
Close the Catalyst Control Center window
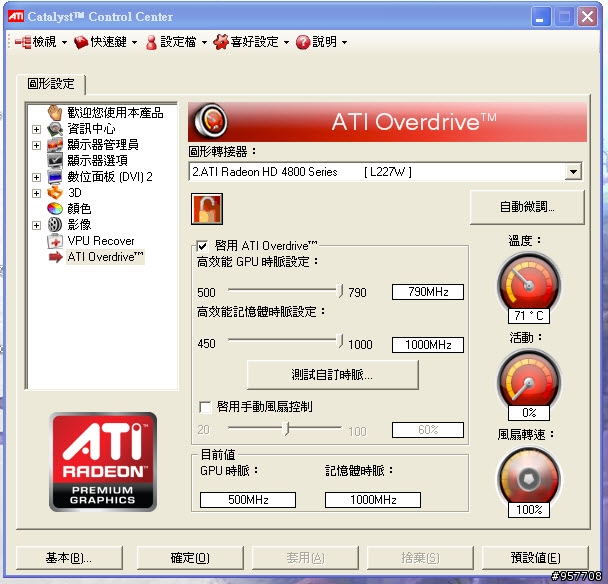pyautogui.click(x=587, y=17)
